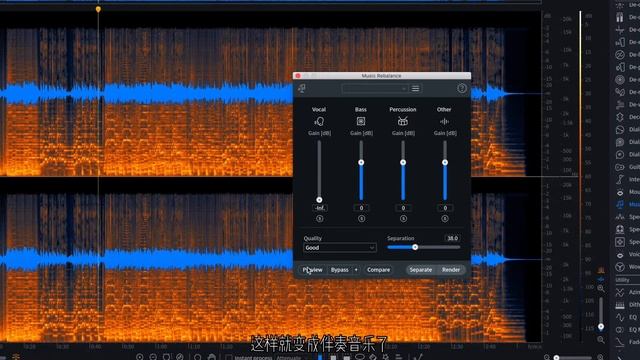Click the Percussion drum icon
Viewport: 640px width, 360px height.
(x=403, y=121)
